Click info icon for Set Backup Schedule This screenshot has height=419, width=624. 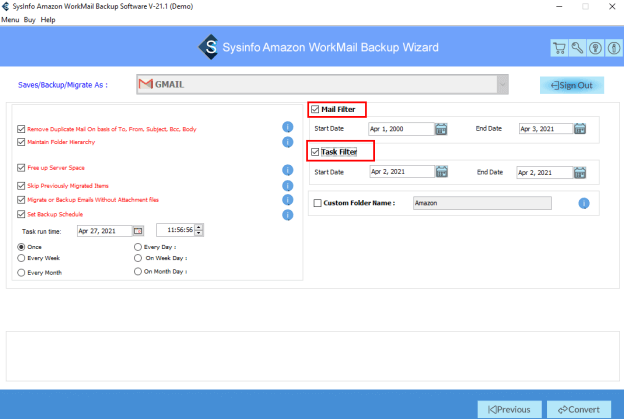point(288,215)
